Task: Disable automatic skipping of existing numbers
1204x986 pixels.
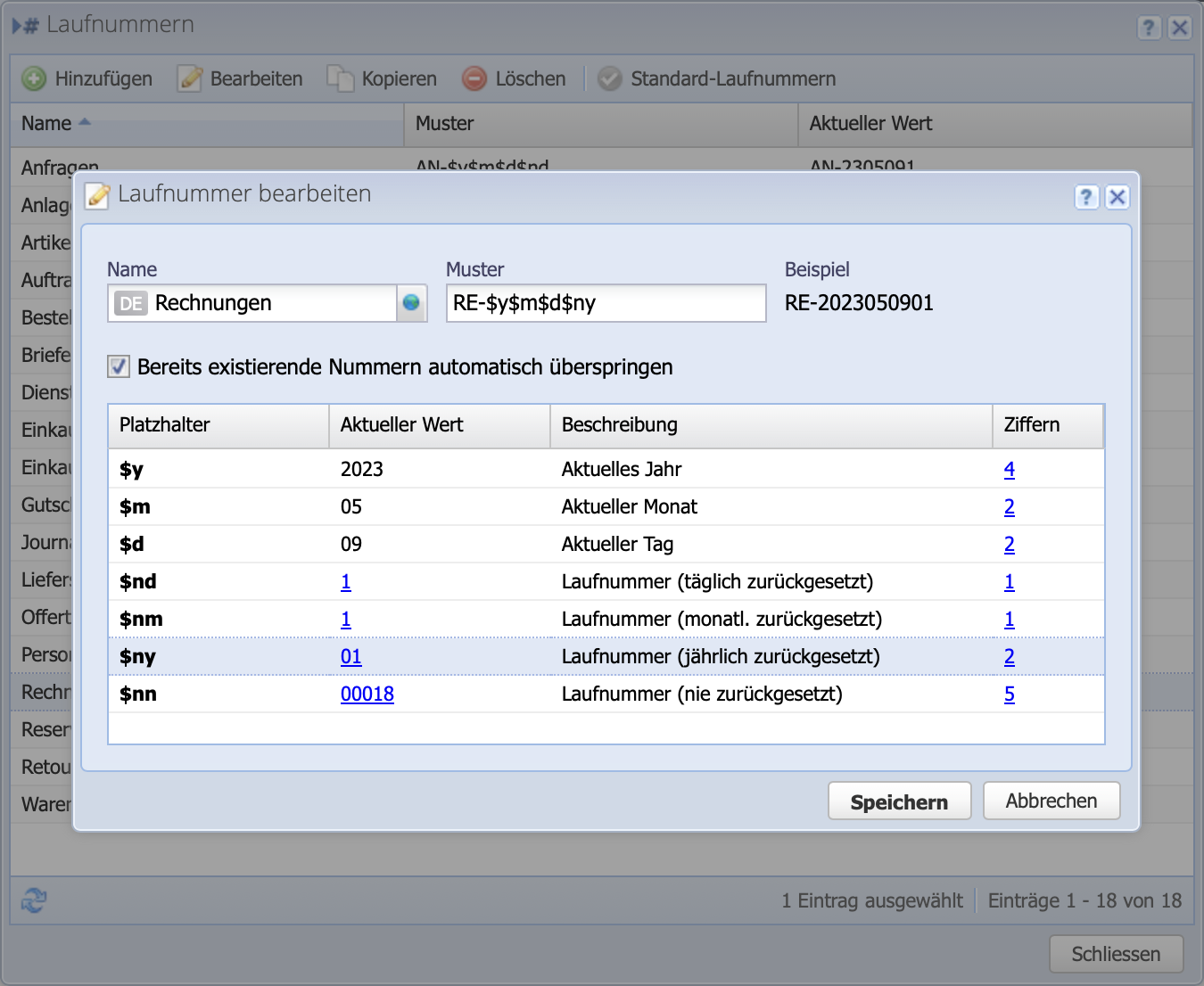Action: pos(118,366)
